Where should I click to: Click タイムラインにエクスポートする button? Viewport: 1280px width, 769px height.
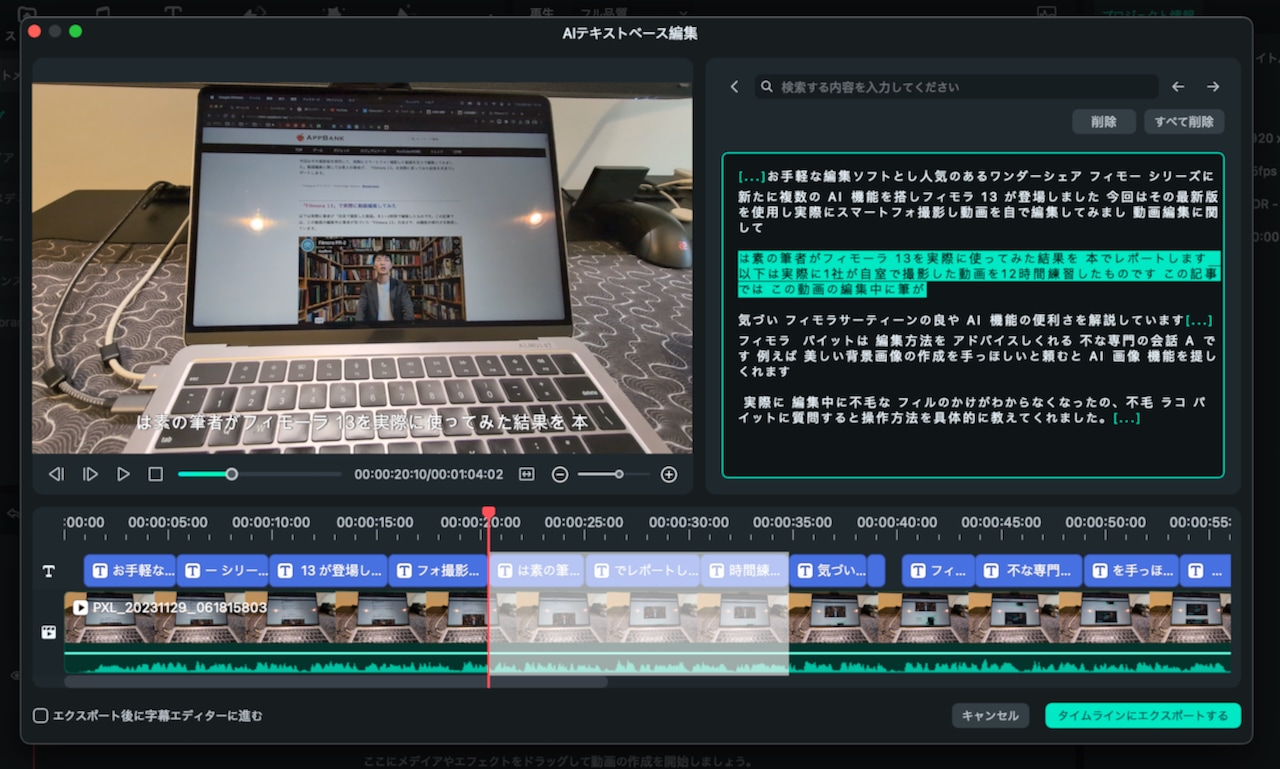point(1142,716)
